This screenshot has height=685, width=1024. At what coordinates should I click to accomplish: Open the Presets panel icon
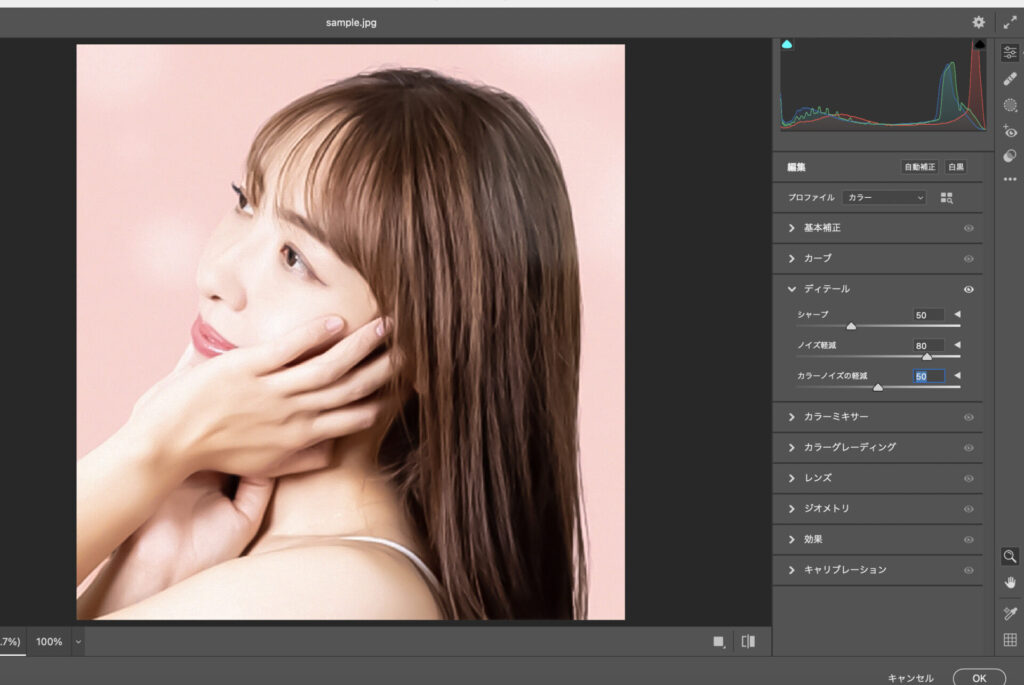tap(1010, 156)
